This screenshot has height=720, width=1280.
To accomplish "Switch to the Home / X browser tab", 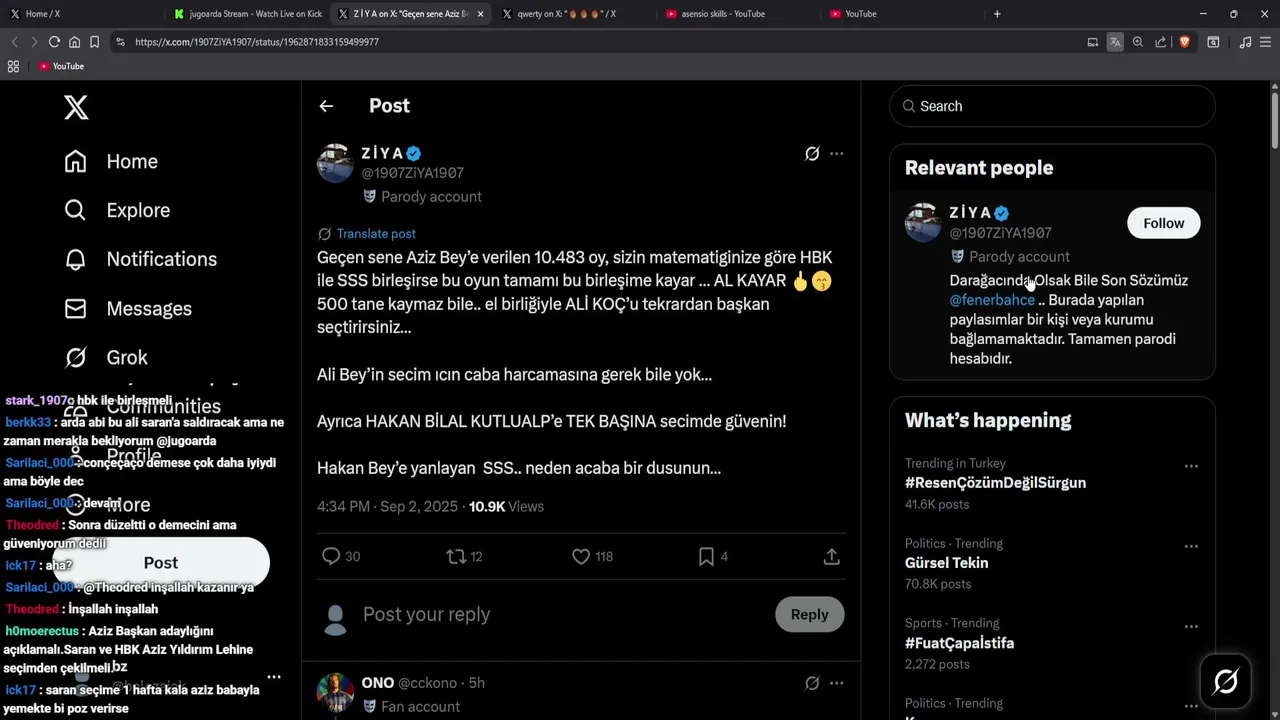I will (x=80, y=14).
